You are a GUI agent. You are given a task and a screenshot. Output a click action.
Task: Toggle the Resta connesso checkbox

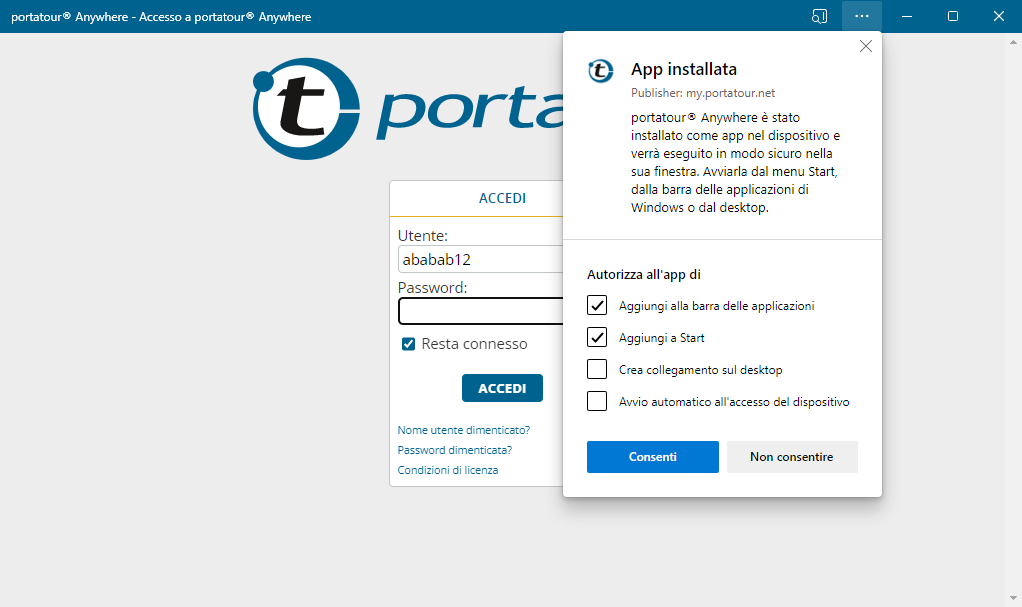point(408,344)
